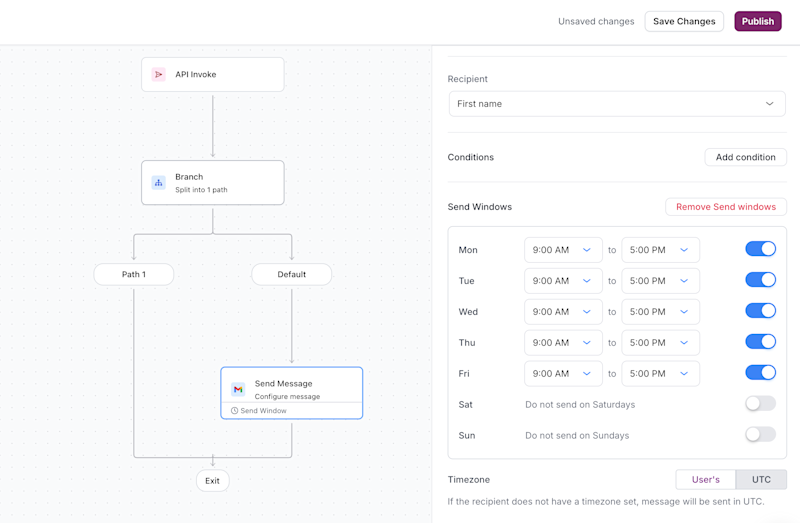Open the Recipient First name dropdown
Image resolution: width=800 pixels, height=523 pixels.
[617, 104]
